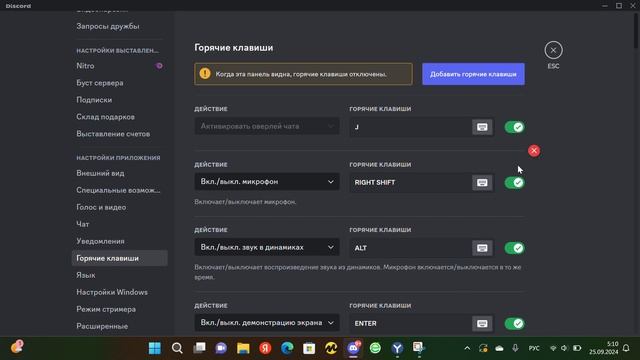This screenshot has width=640, height=360.
Task: Open 'Активировать оверлей чата' action dropdown
Action: coord(267,127)
